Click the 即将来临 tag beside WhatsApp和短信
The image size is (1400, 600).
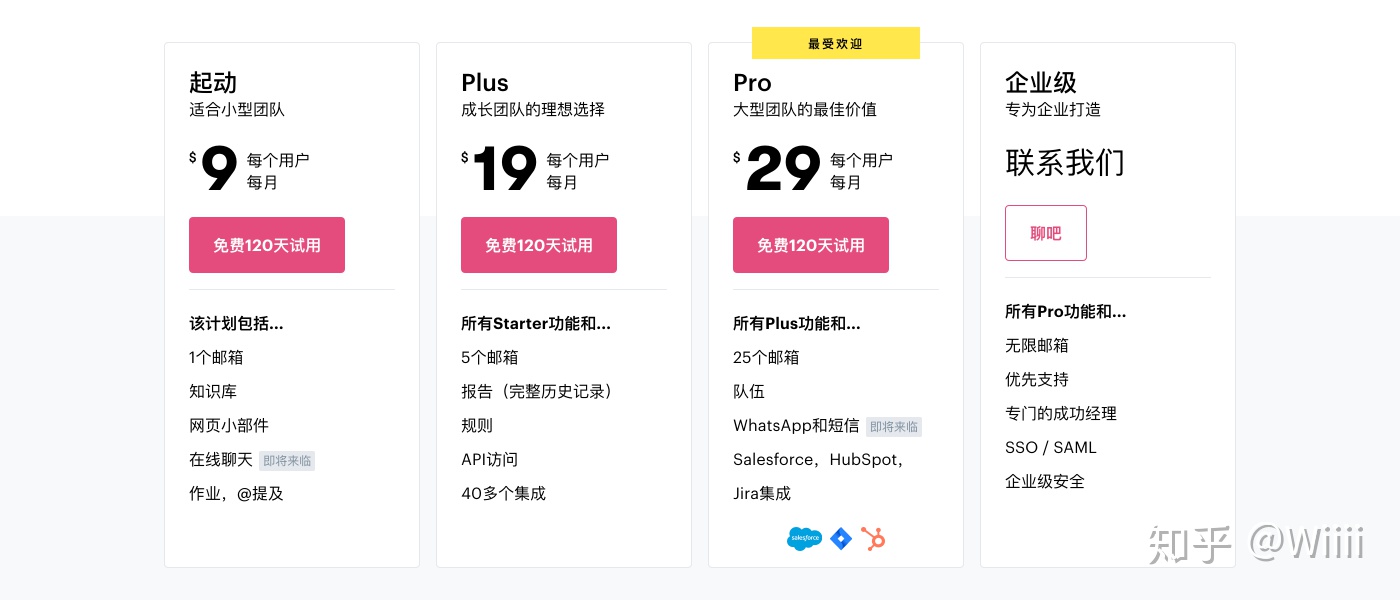[894, 426]
